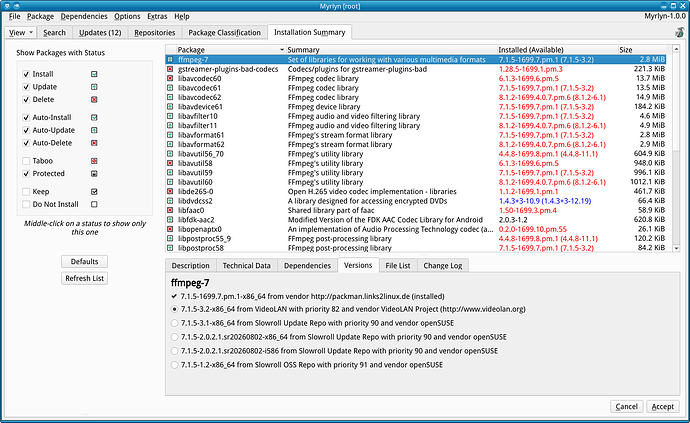
Task: Click the Defaults button
Action: tap(84, 261)
